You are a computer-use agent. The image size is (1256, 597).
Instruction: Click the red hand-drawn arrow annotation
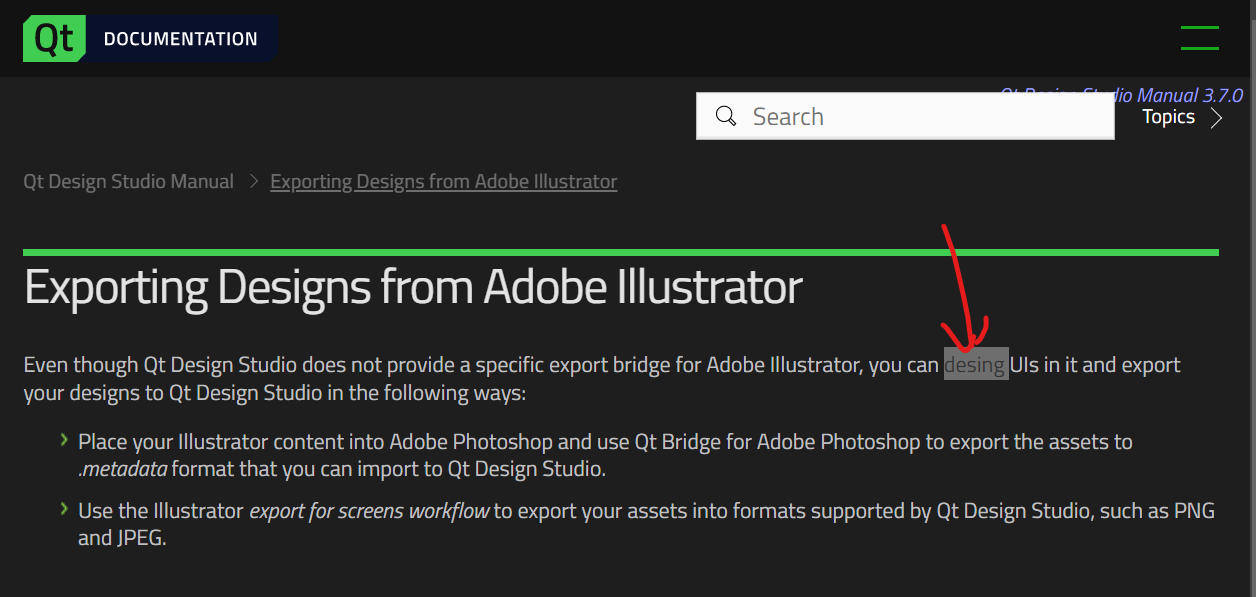point(958,290)
